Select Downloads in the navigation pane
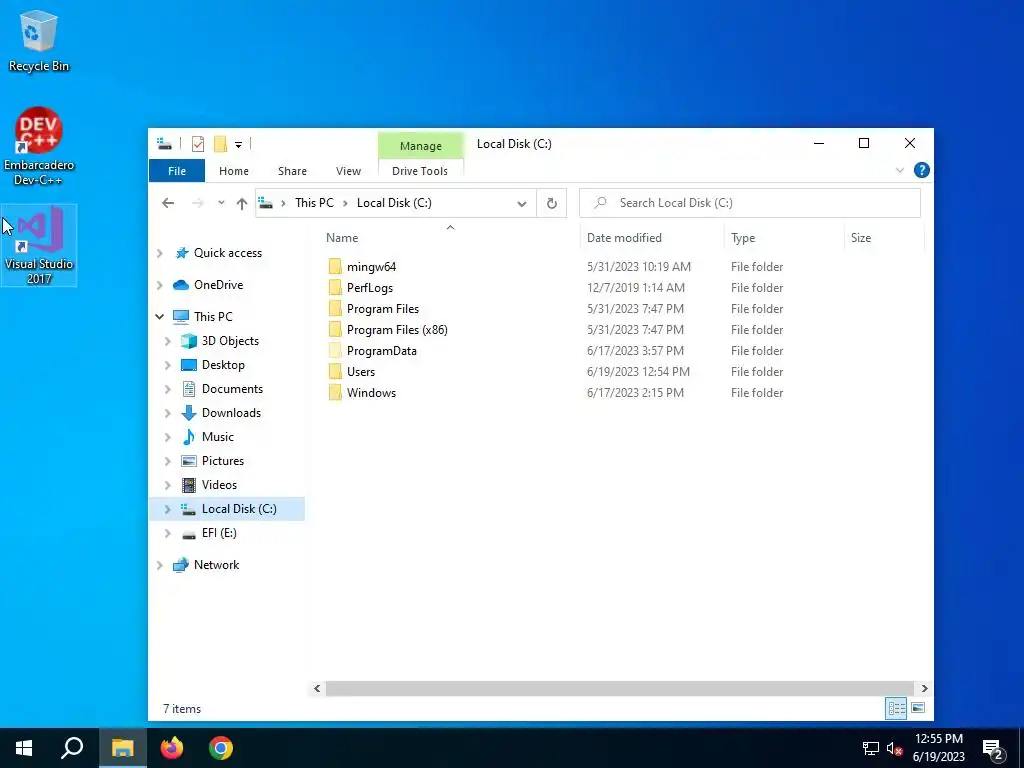 coord(231,413)
